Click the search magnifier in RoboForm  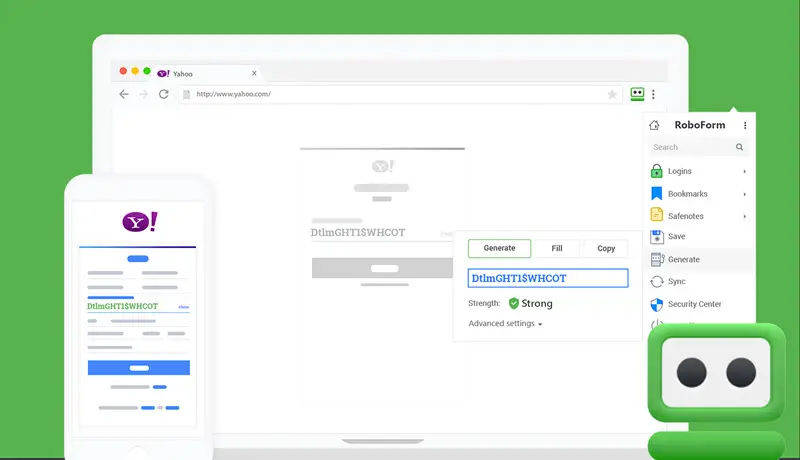pyautogui.click(x=739, y=147)
